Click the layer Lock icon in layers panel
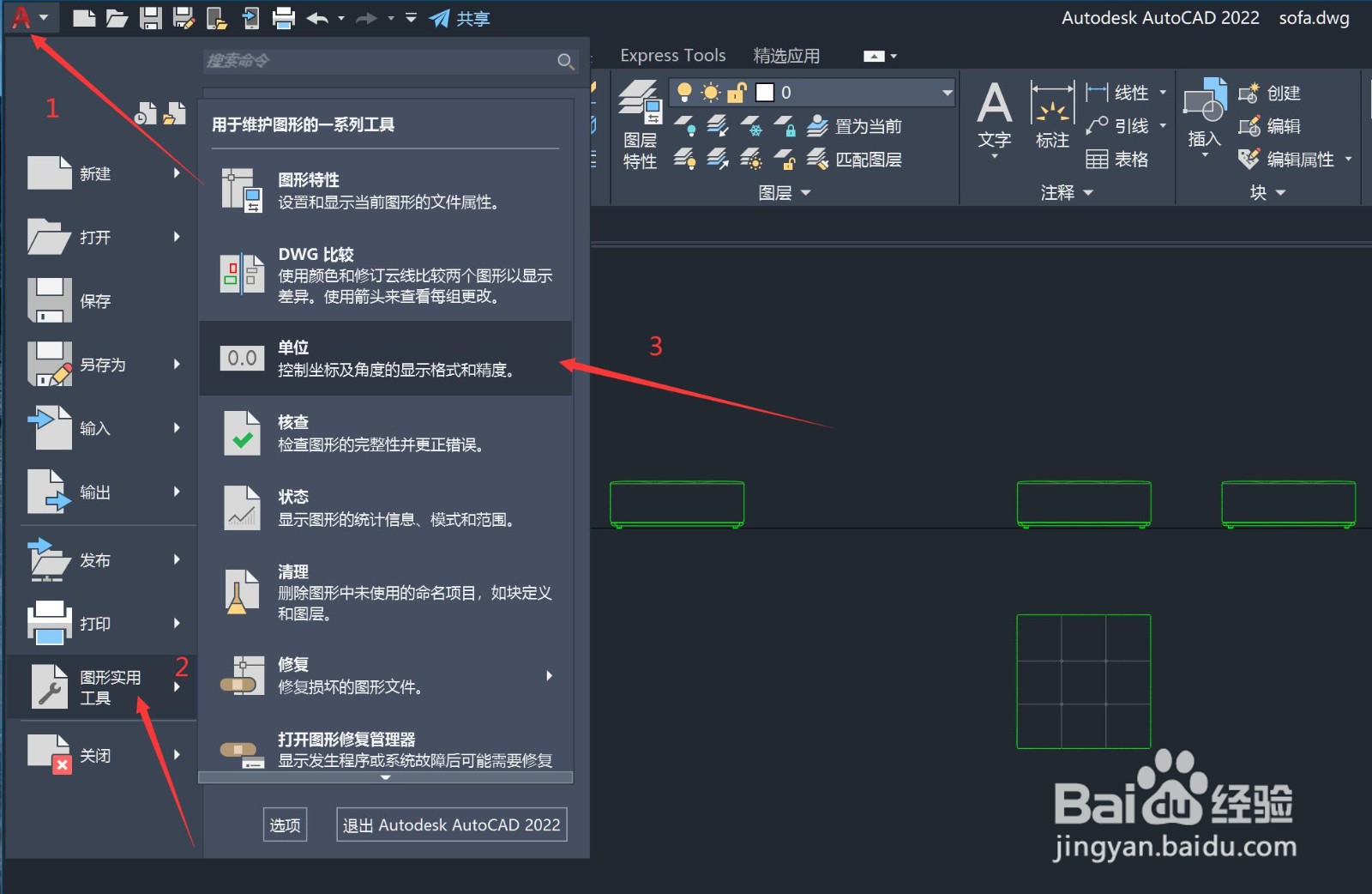Viewport: 1372px width, 894px height. 785,126
